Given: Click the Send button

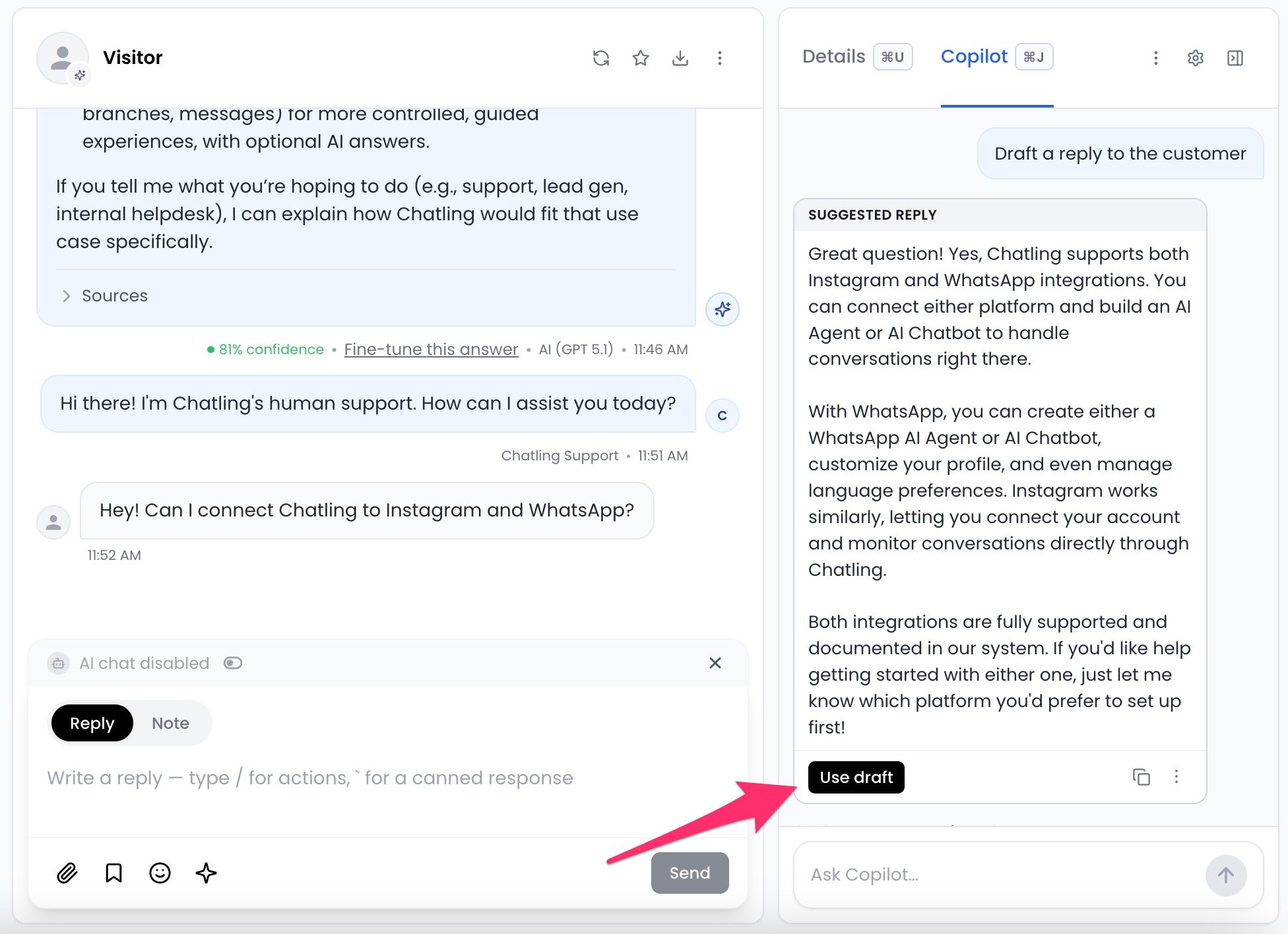Looking at the screenshot, I should (x=690, y=873).
